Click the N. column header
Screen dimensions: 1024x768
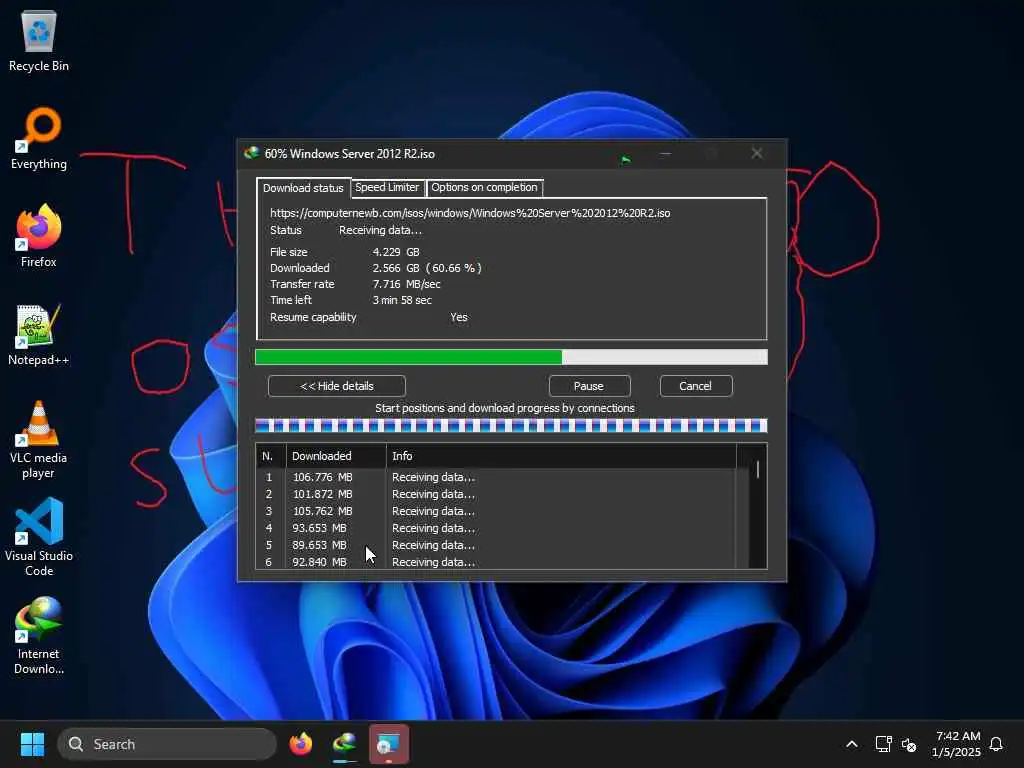click(x=270, y=456)
